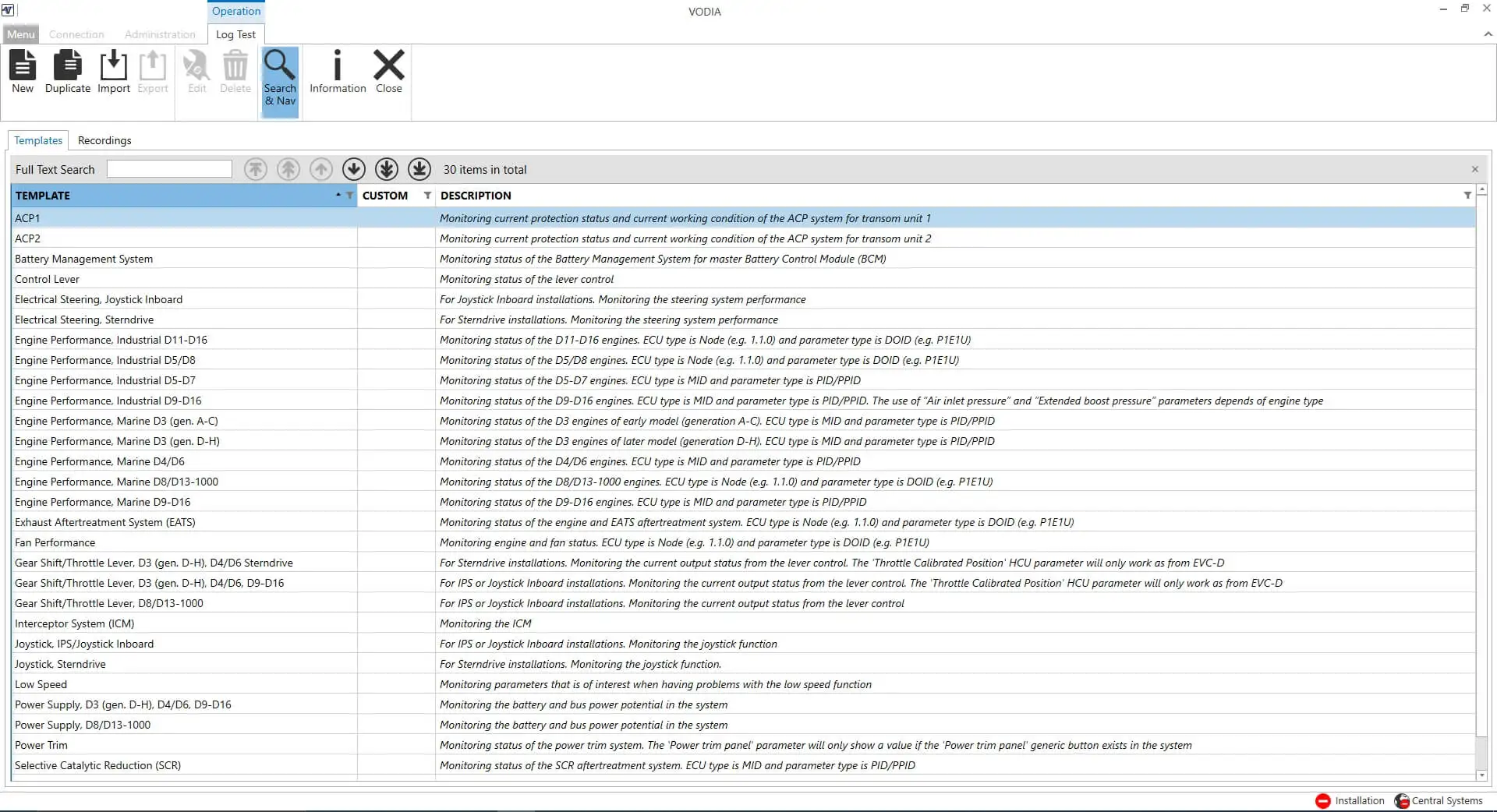
Task: Click the Close X toolbar icon
Action: [388, 72]
